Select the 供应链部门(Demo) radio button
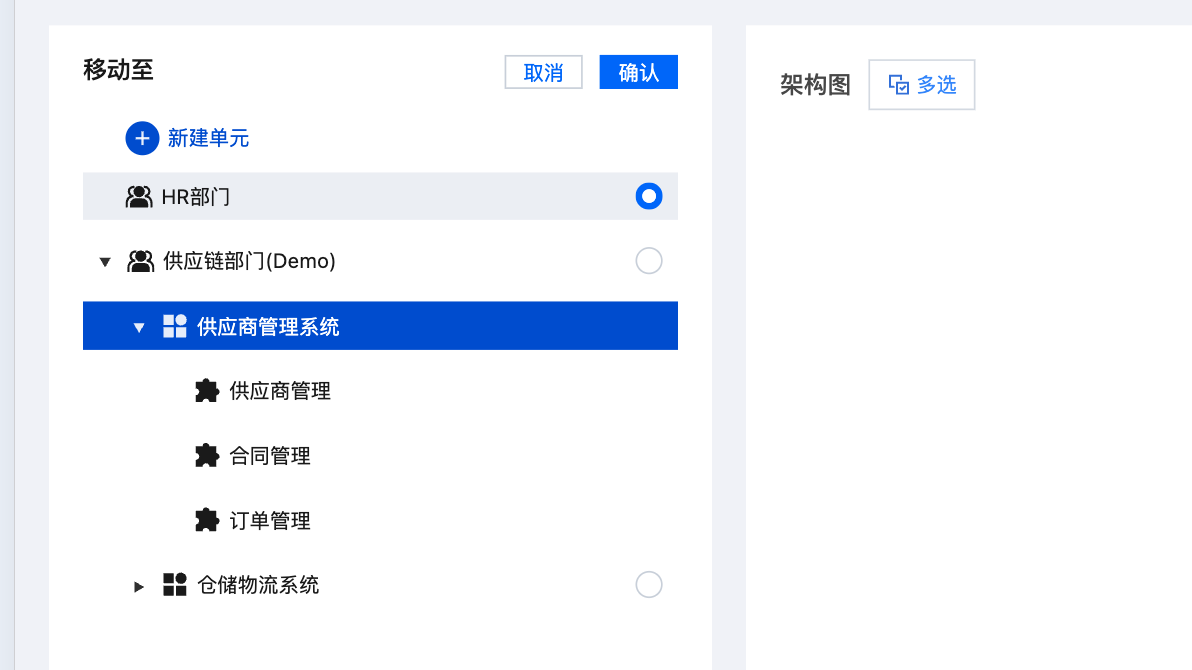This screenshot has width=1192, height=670. point(649,261)
